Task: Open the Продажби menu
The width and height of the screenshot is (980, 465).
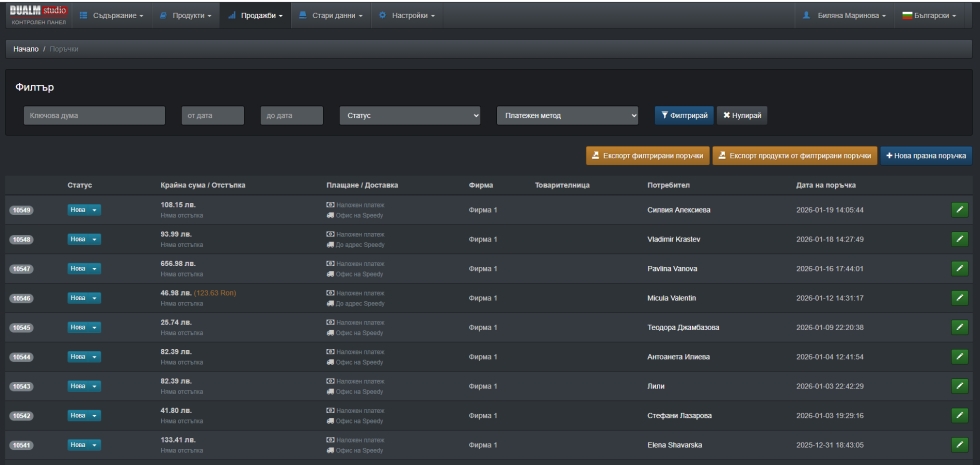Action: pos(259,15)
